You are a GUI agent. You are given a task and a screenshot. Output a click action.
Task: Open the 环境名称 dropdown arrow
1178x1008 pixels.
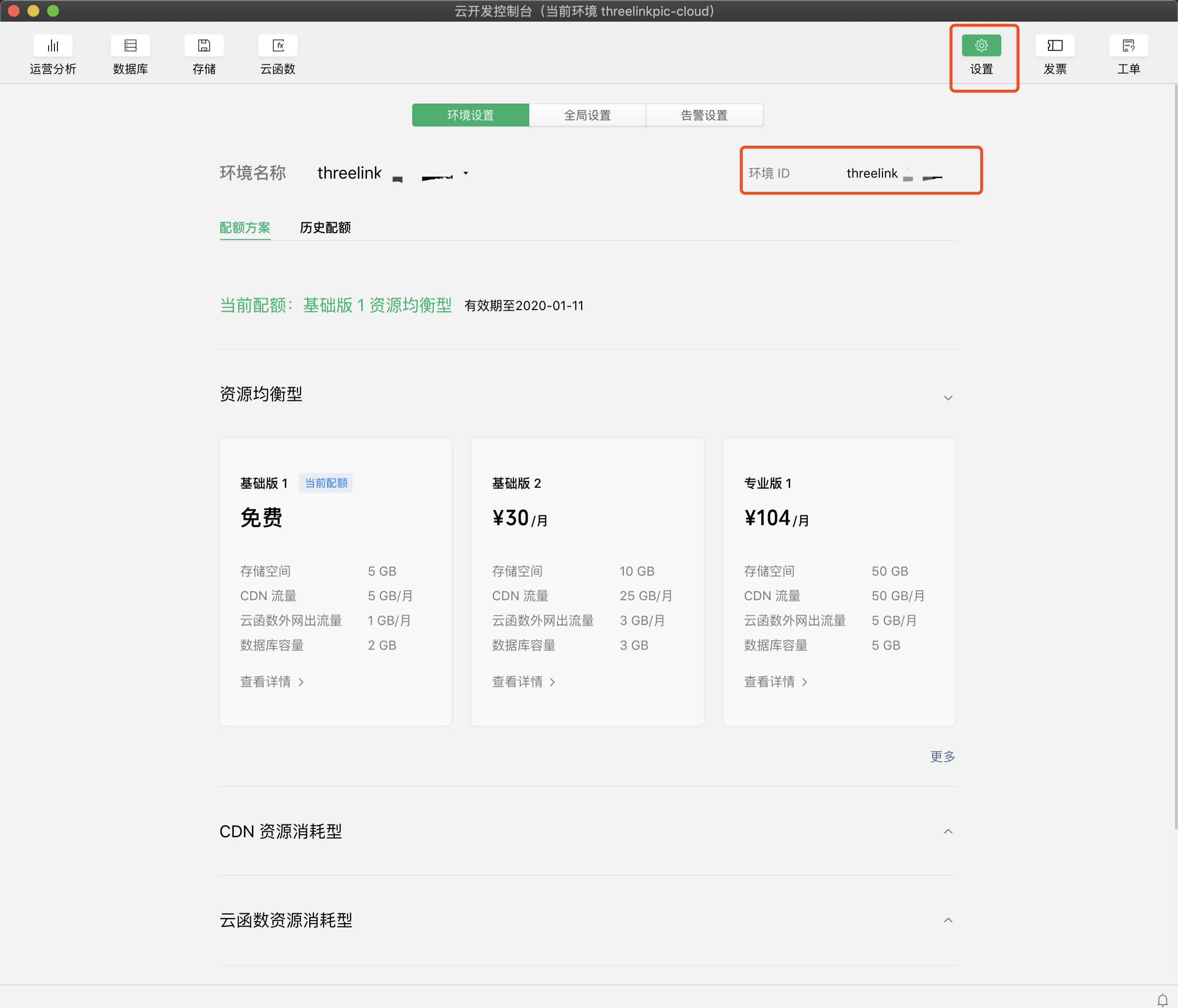466,173
